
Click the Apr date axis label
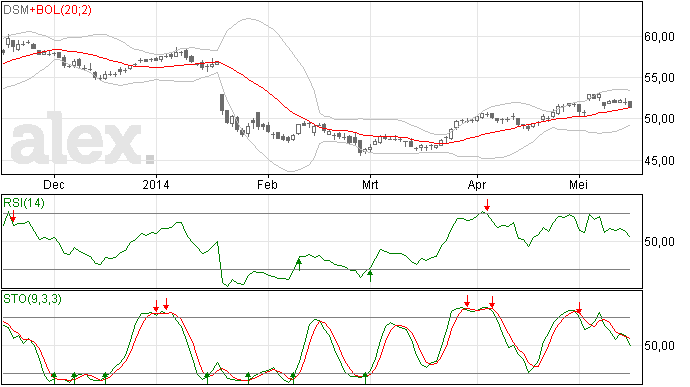pyautogui.click(x=477, y=185)
